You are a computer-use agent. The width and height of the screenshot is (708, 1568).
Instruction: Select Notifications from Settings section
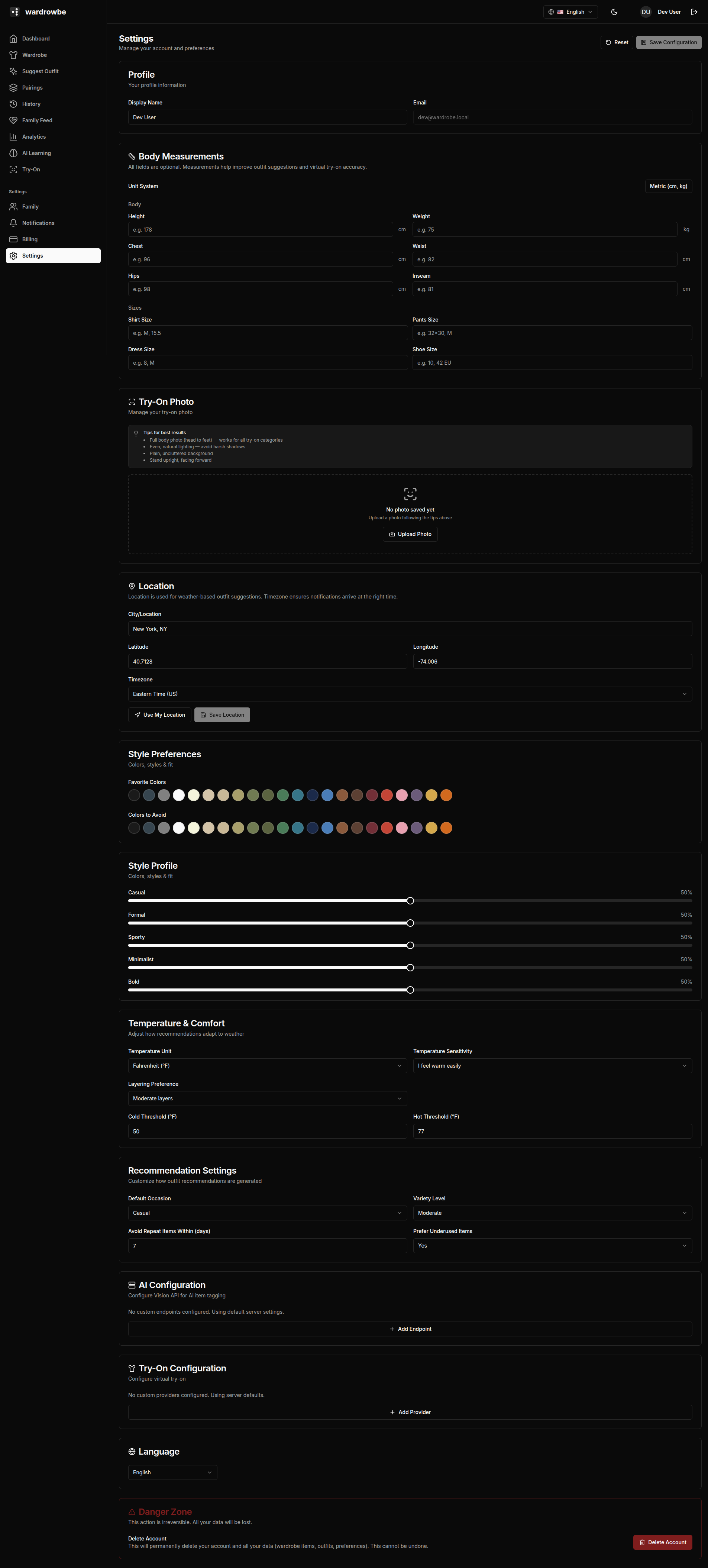click(x=38, y=223)
